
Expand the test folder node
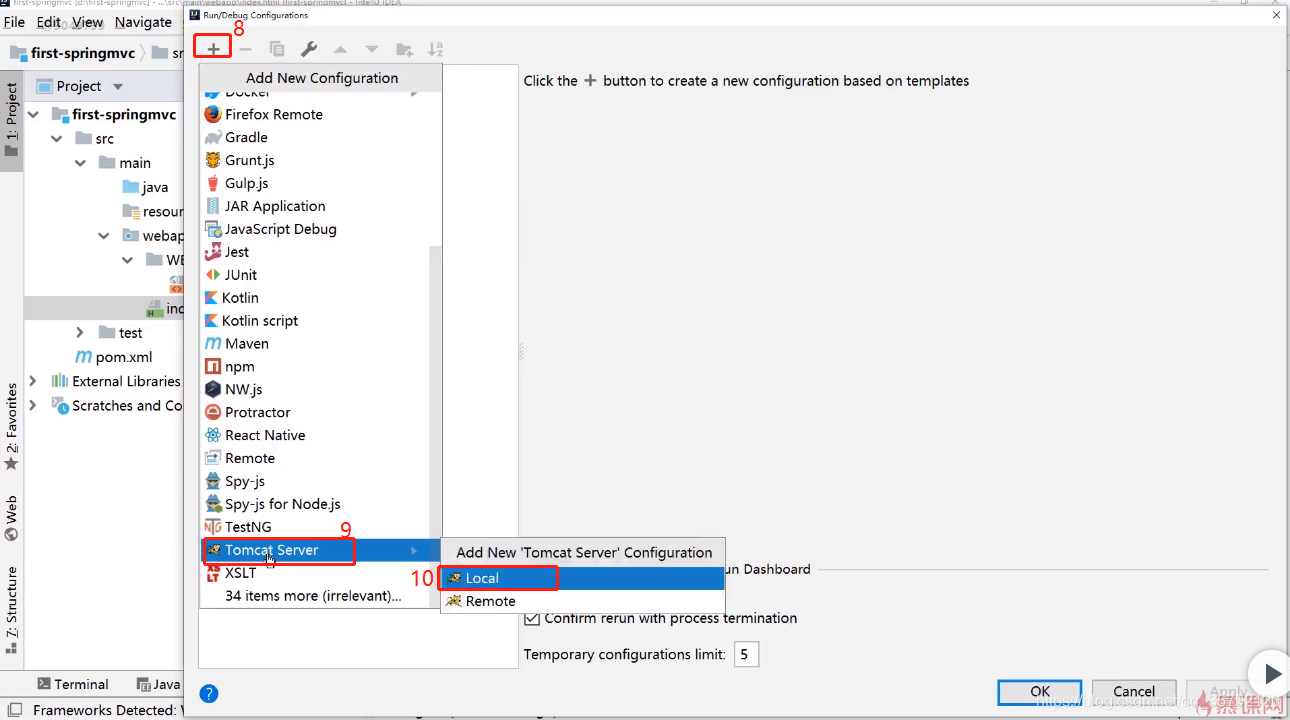[x=81, y=333]
